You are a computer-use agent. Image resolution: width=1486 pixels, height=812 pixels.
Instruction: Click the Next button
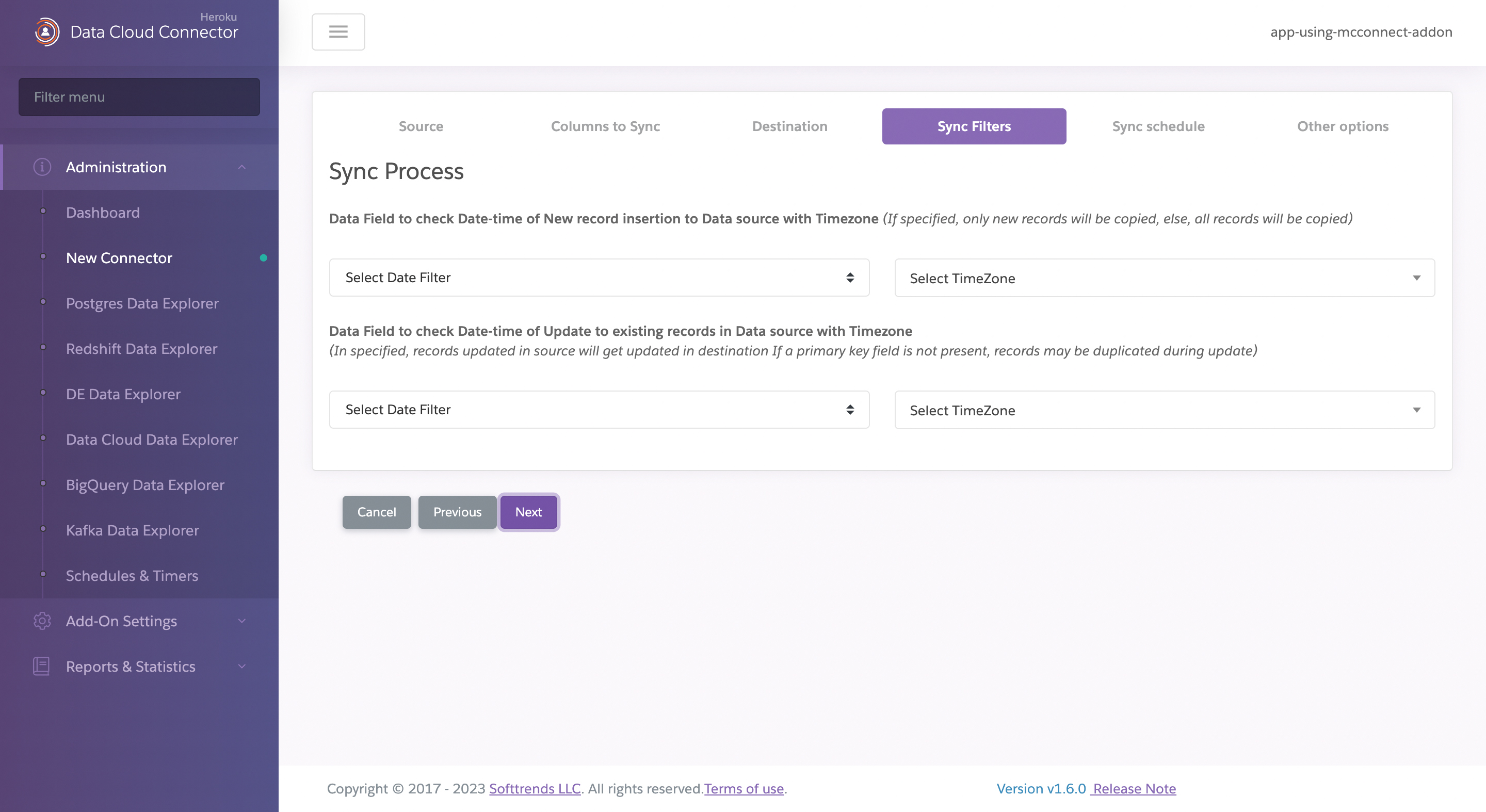[528, 511]
